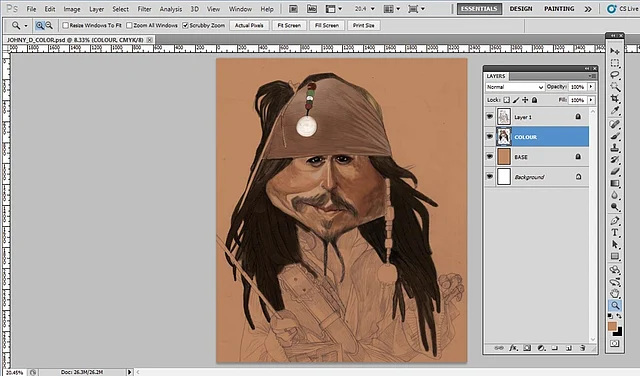Select the Crop tool
Viewport: 640px width, 376px height.
[615, 98]
